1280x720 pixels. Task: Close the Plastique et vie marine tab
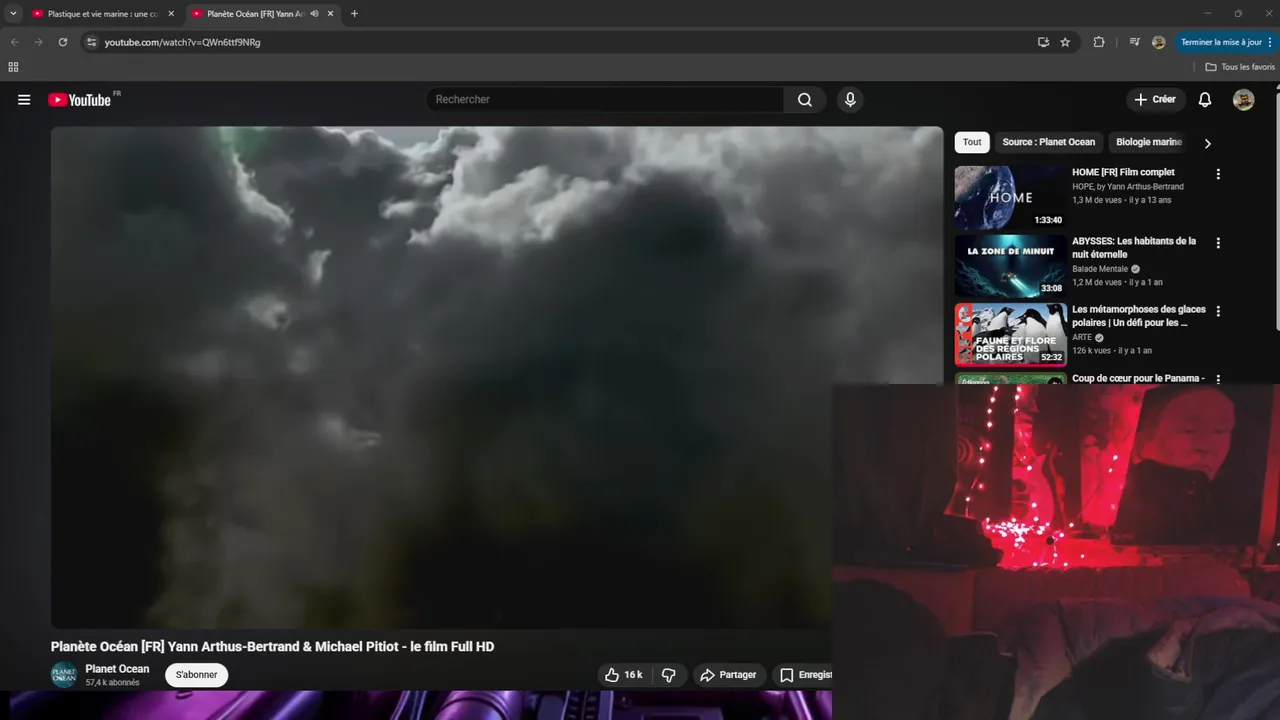(171, 14)
